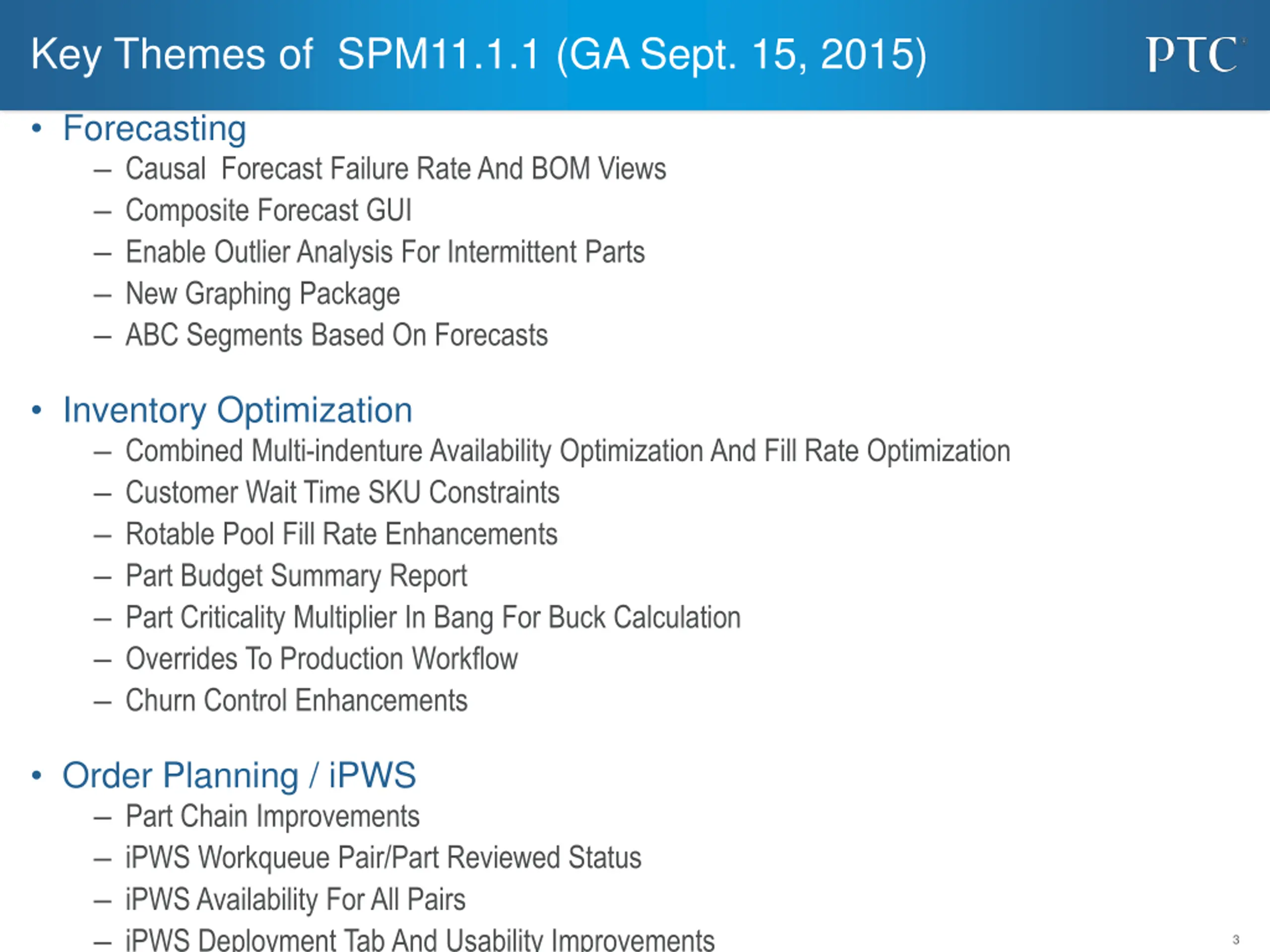Click 'Part Criticality Multiplier In Bang For Buck'

click(x=434, y=618)
